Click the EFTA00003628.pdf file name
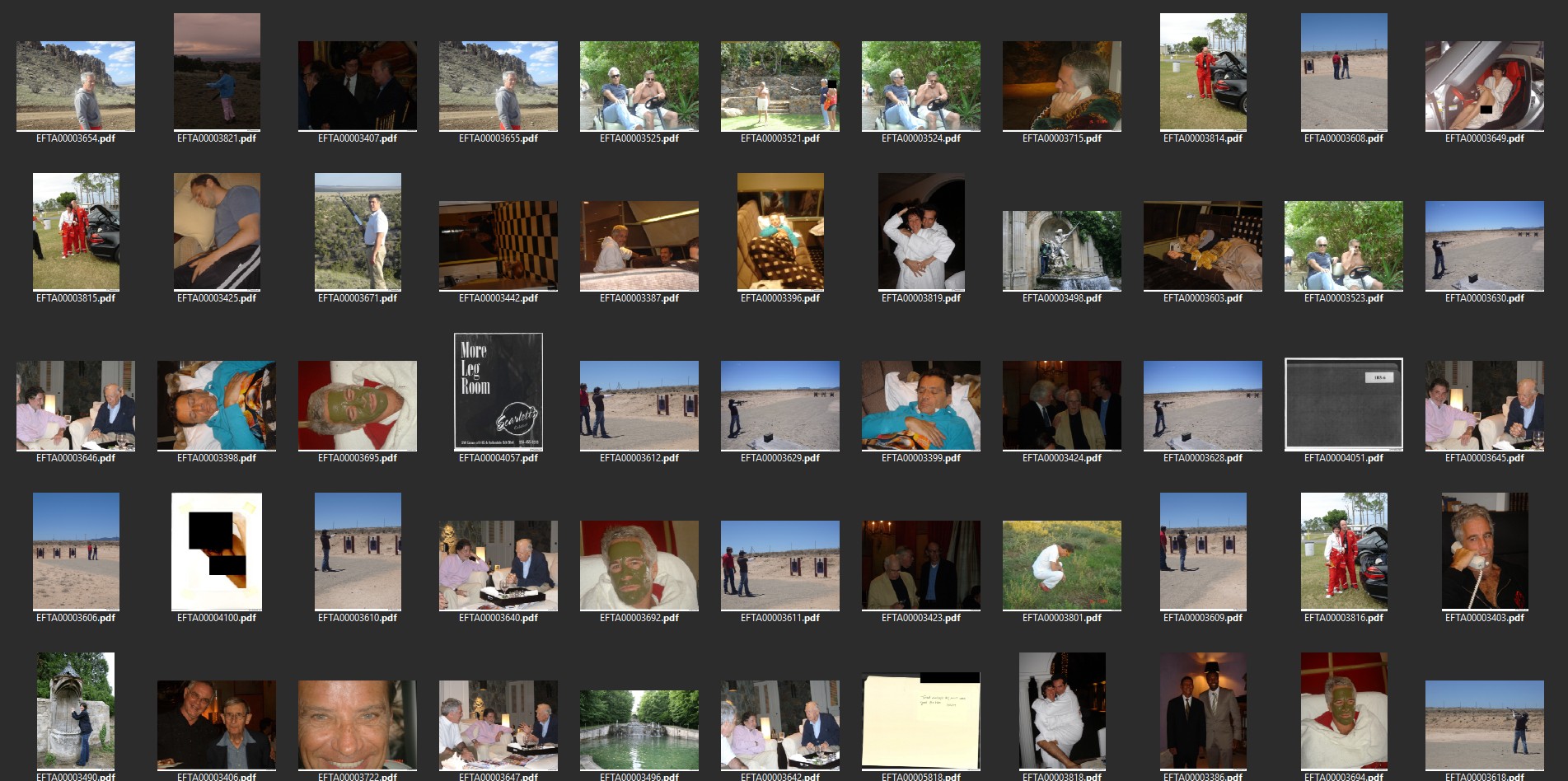 click(x=1203, y=458)
